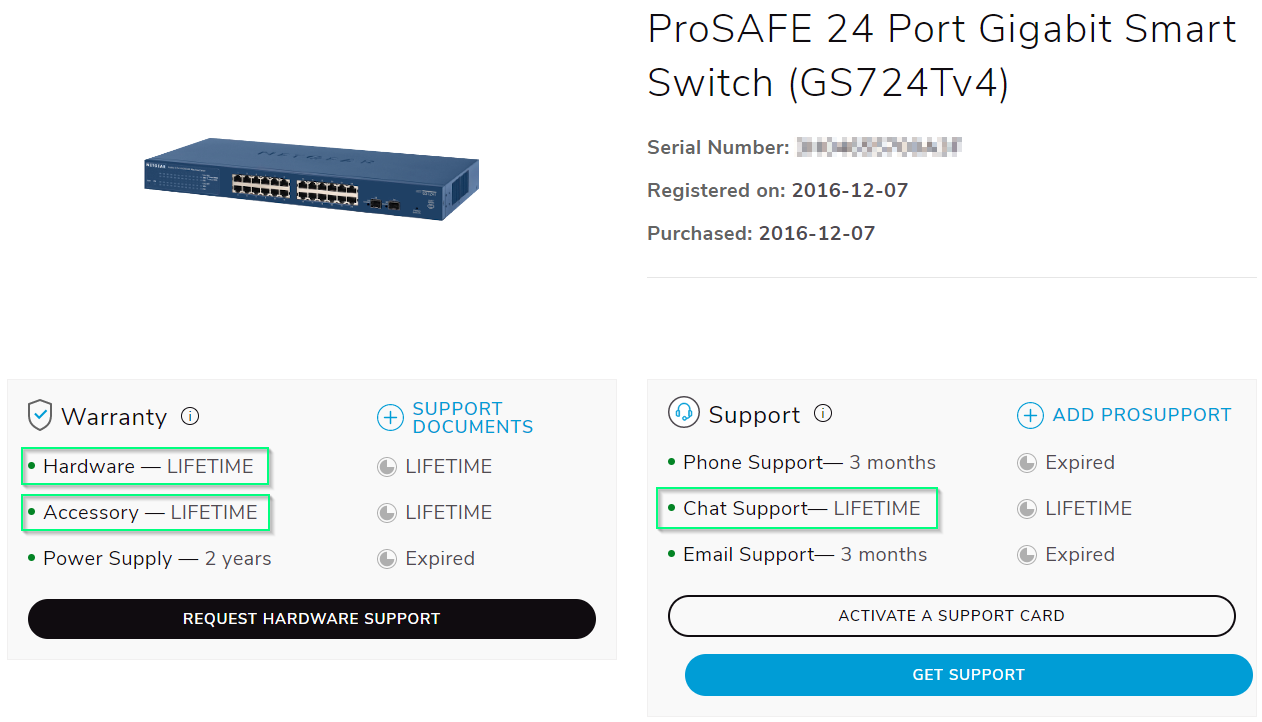Viewport: 1262px width, 722px height.
Task: Select the Hardware — LIFETIME warranty entry
Action: pyautogui.click(x=147, y=466)
